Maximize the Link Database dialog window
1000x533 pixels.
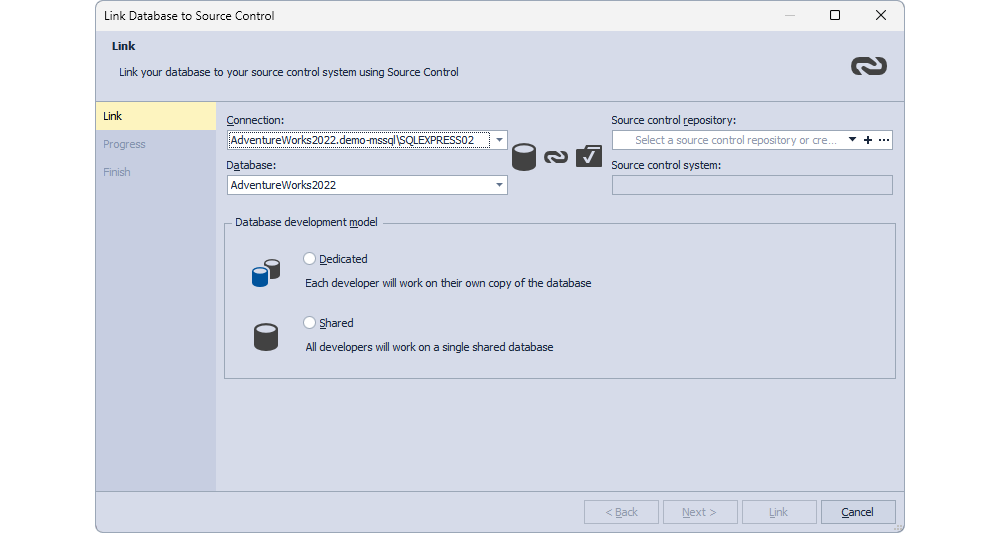[835, 15]
